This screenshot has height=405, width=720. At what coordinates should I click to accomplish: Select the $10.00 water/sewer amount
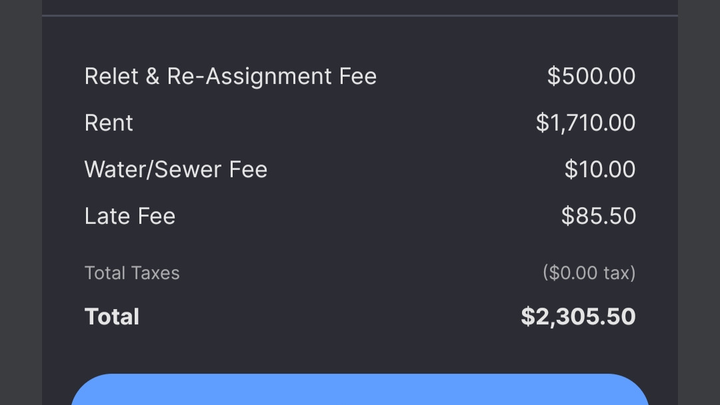(600, 170)
